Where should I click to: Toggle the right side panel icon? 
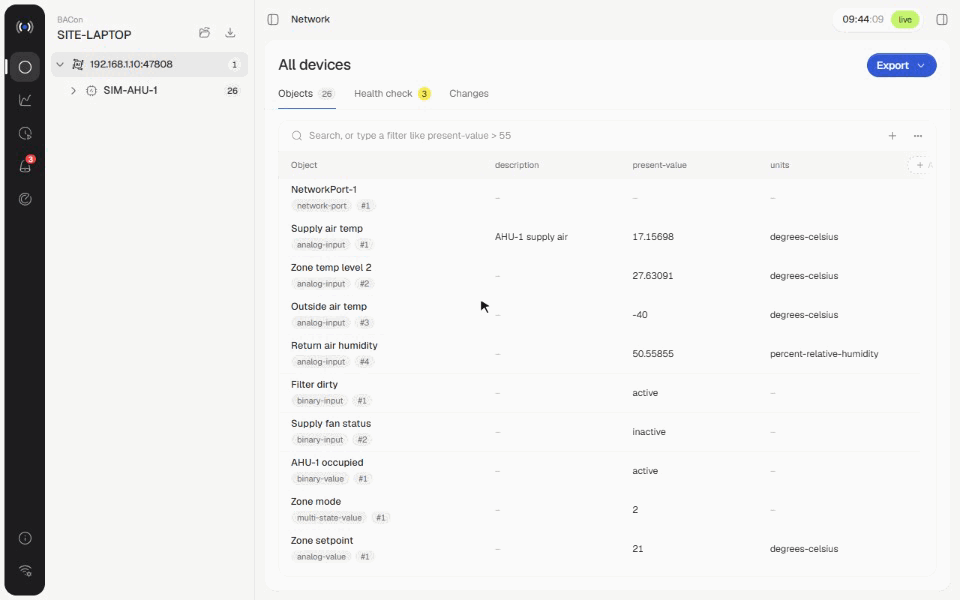tap(942, 20)
